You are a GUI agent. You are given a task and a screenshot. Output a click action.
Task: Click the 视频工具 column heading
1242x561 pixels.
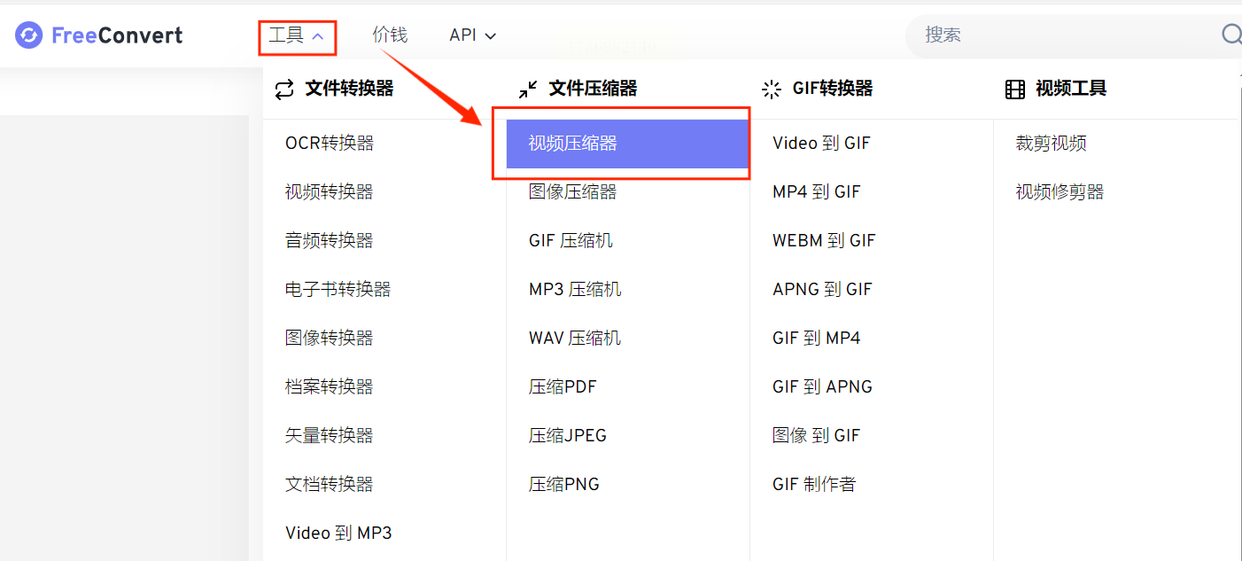(1071, 89)
